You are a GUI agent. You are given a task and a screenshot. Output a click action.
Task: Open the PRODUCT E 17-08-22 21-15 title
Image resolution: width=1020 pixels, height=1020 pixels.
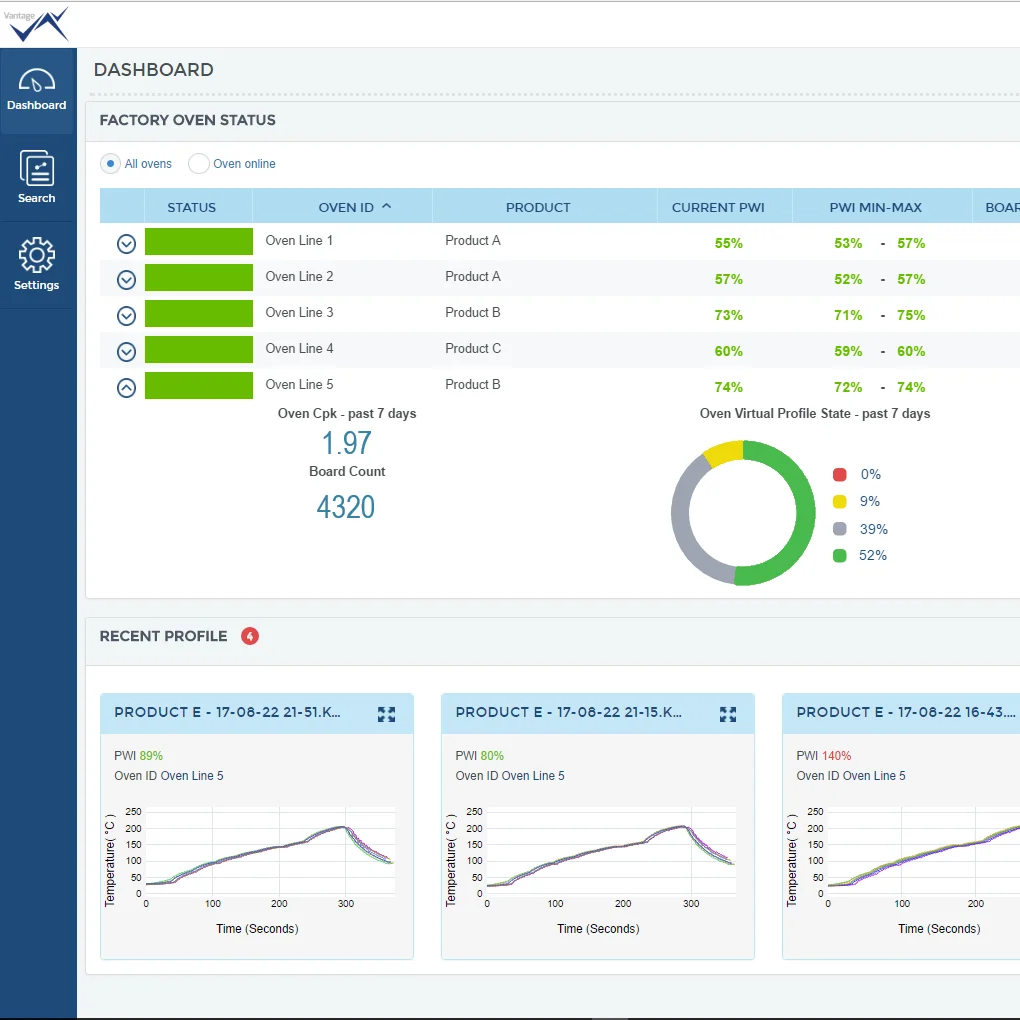tap(569, 712)
